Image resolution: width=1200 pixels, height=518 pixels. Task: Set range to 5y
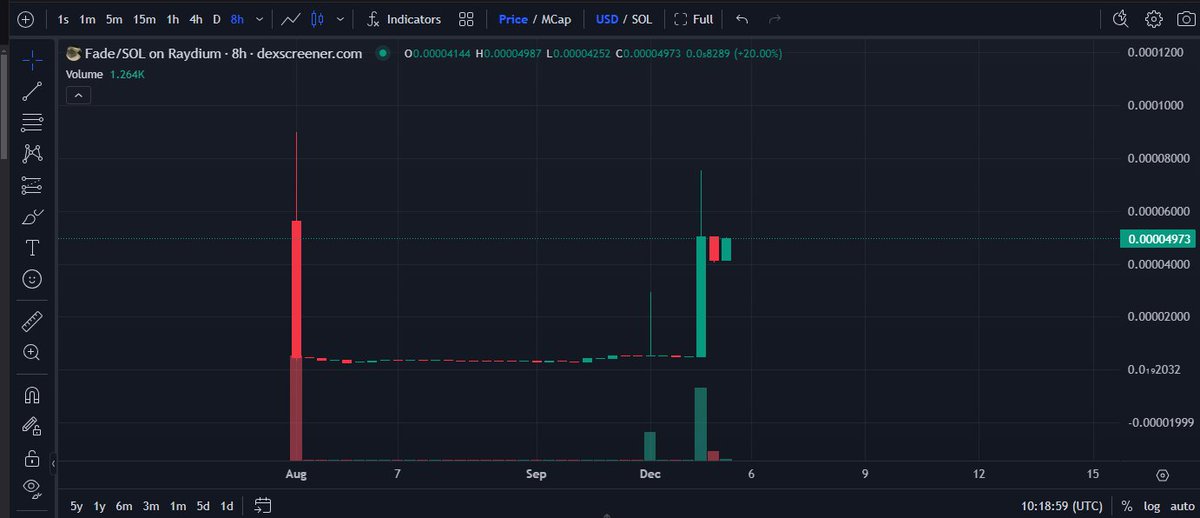(77, 506)
